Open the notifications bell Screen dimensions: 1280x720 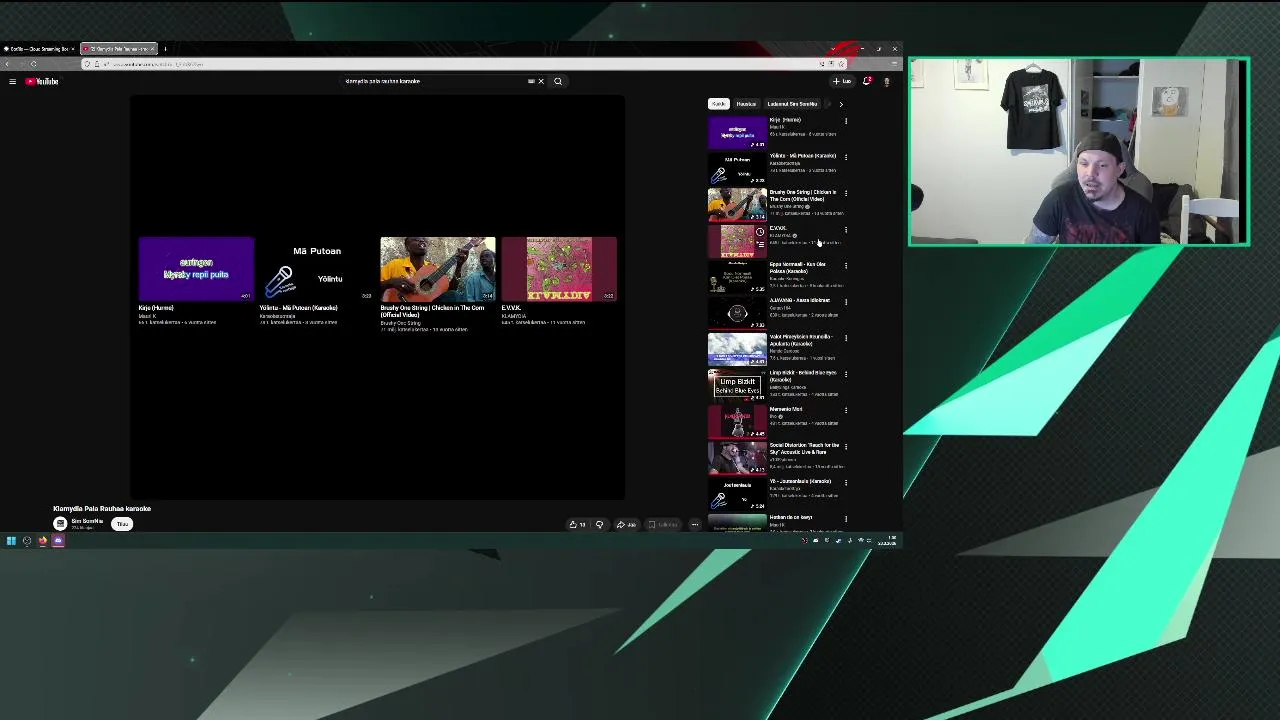point(867,81)
